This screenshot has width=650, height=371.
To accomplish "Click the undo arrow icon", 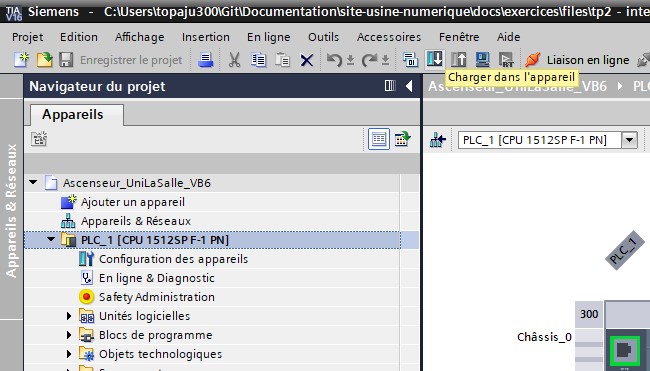I will pos(334,60).
